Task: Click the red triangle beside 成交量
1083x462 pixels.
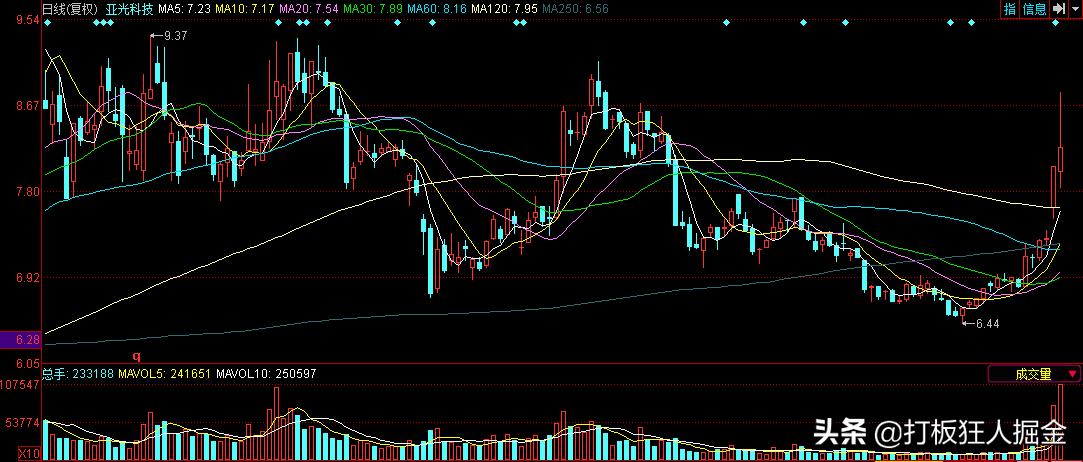Action: [1073, 374]
